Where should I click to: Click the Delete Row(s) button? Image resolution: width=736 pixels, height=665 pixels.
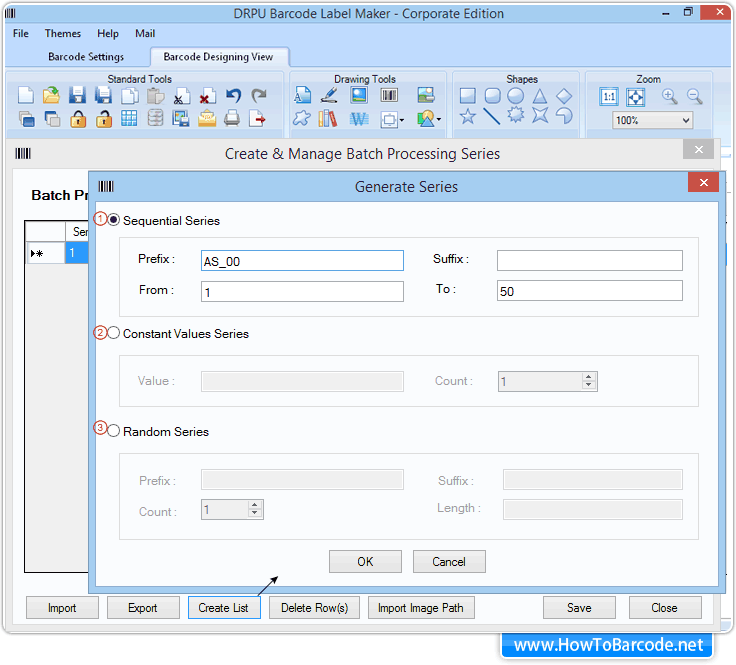[314, 608]
